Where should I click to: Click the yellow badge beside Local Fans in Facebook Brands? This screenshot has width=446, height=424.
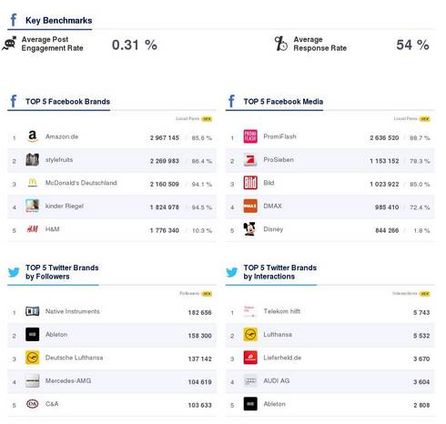coord(207,119)
